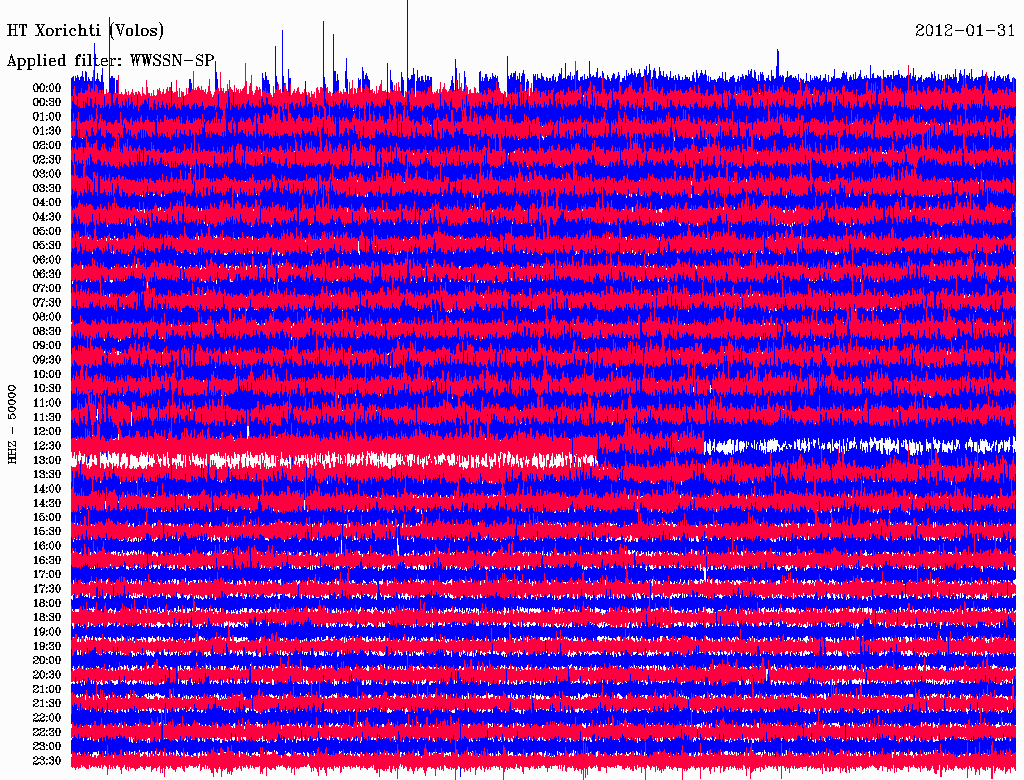Viewport: 1024px width, 780px height.
Task: Select the 21:00 time row label
Action: 47,689
